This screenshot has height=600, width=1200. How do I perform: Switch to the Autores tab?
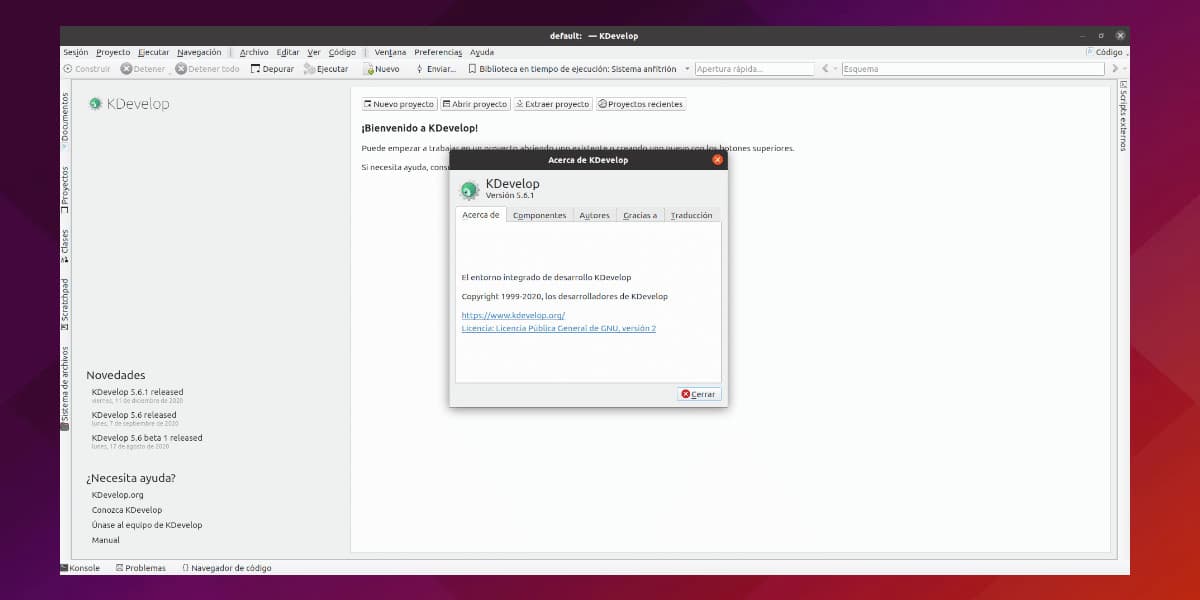(x=594, y=215)
